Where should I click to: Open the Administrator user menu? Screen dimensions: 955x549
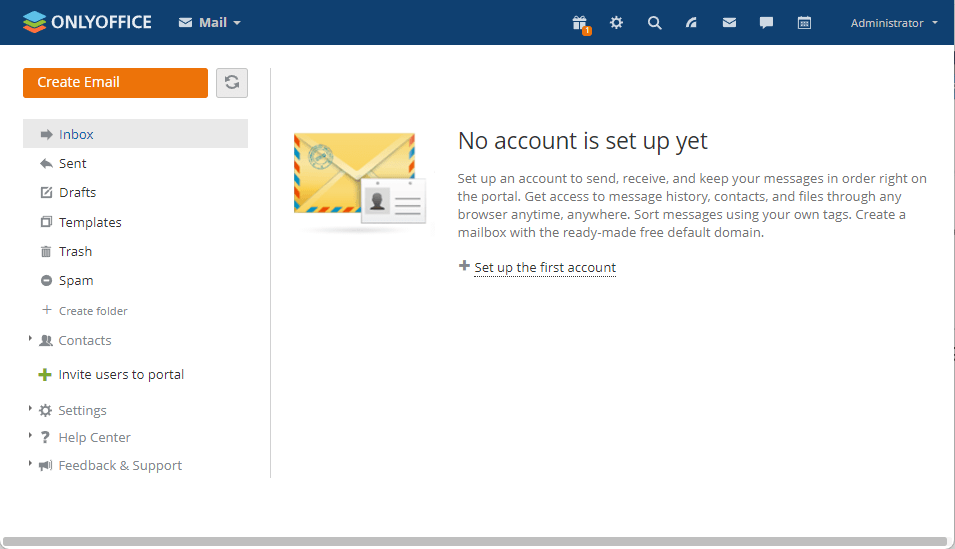click(x=893, y=23)
